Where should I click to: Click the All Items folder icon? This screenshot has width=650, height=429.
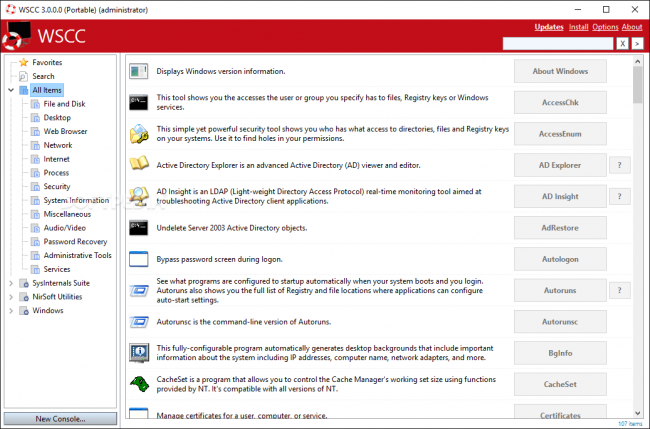[x=24, y=90]
